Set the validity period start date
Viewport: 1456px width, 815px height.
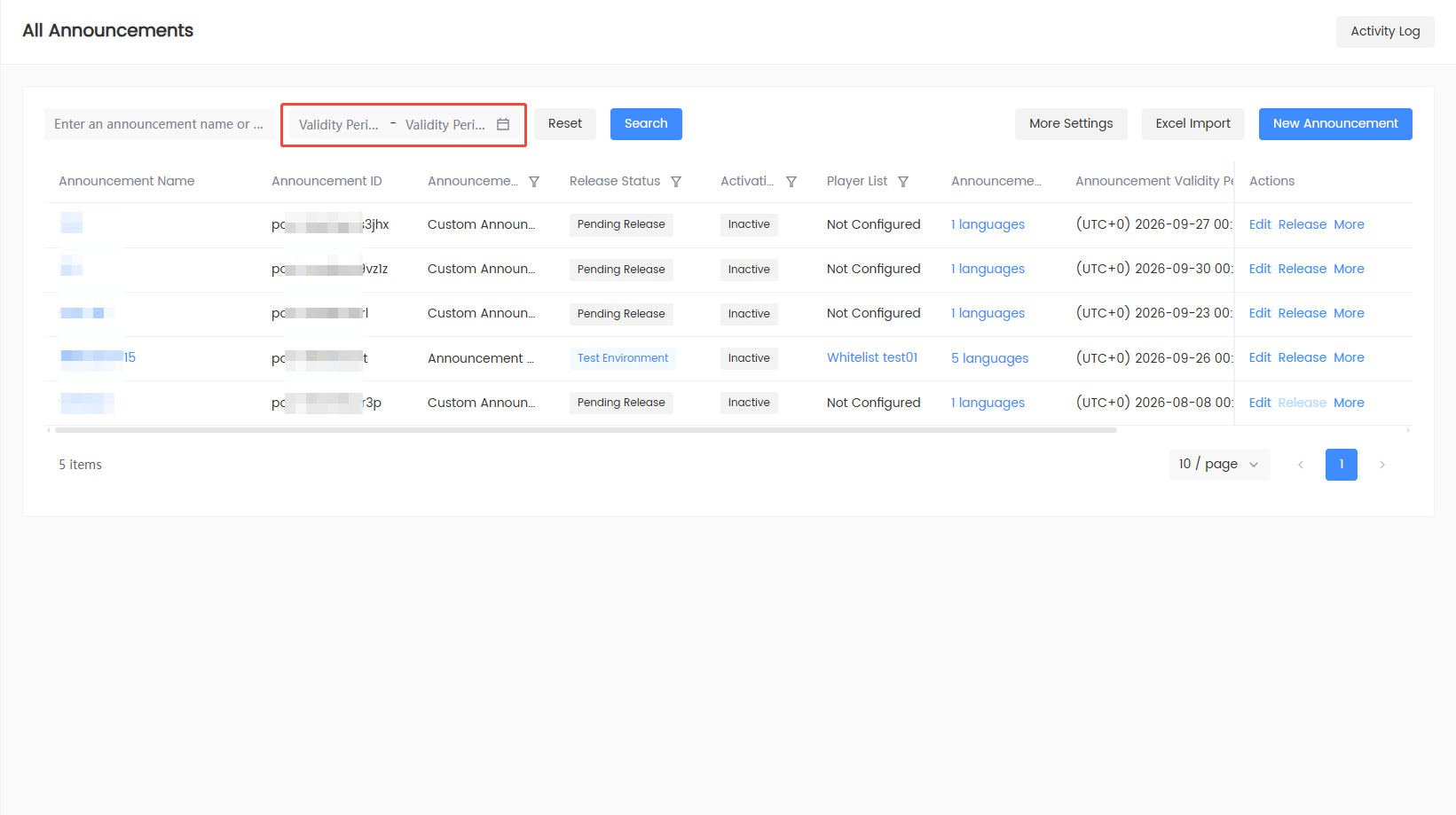(339, 125)
